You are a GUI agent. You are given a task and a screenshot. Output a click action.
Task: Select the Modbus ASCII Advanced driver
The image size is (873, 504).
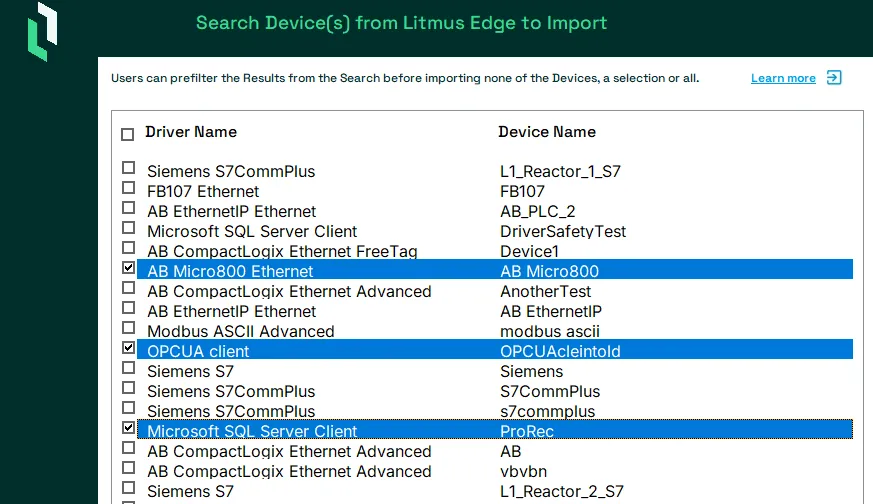[241, 332]
